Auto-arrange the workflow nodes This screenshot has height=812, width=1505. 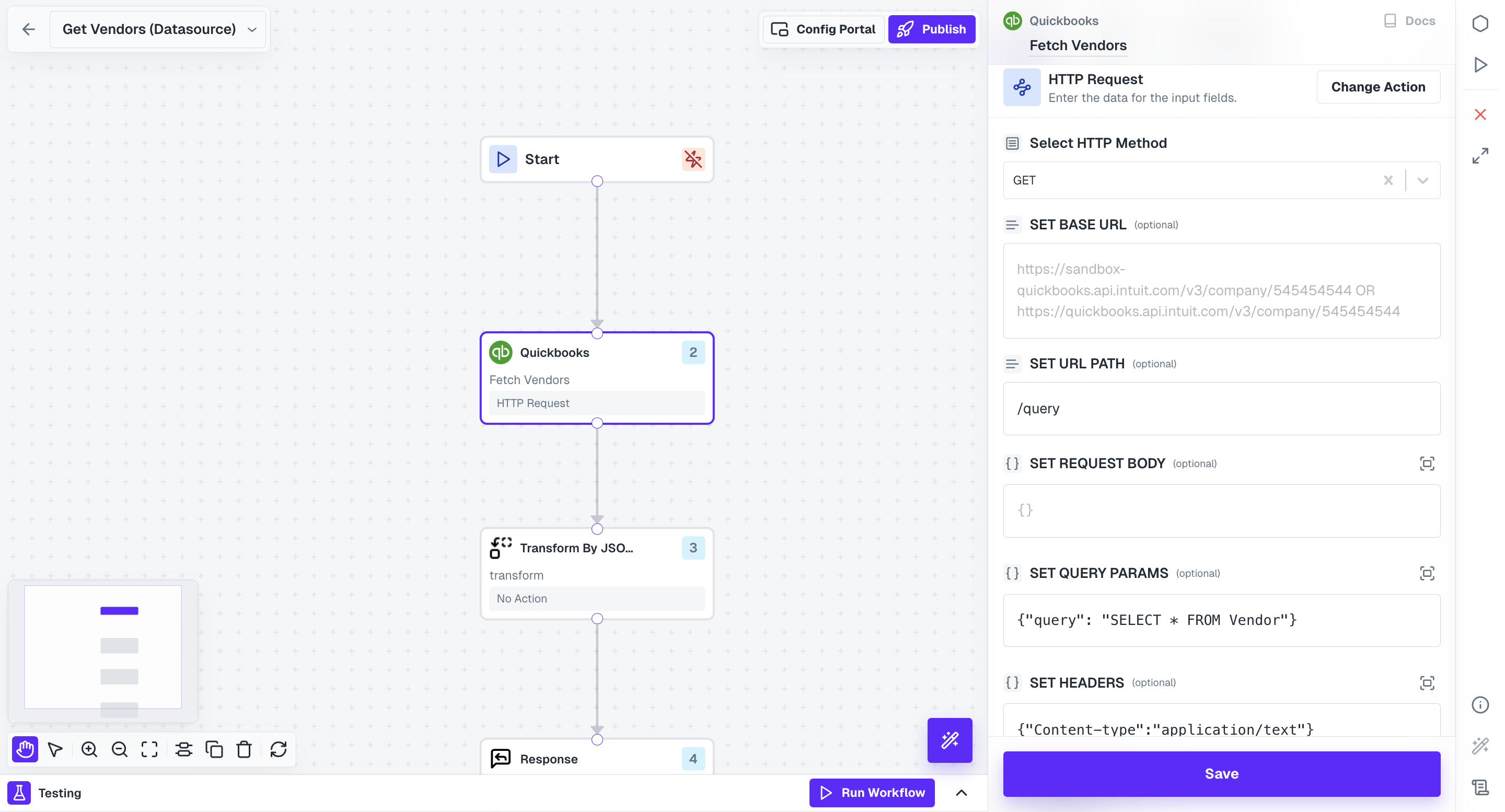(183, 749)
